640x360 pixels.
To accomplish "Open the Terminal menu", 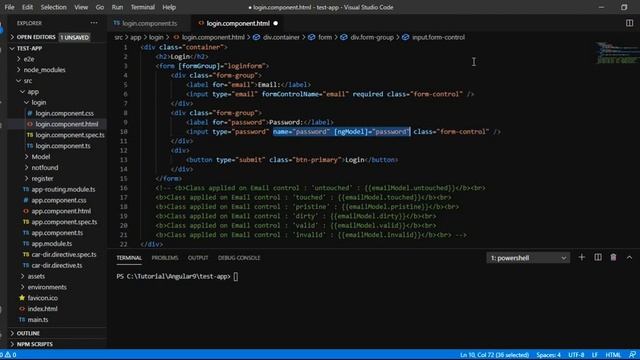I will pos(142,7).
